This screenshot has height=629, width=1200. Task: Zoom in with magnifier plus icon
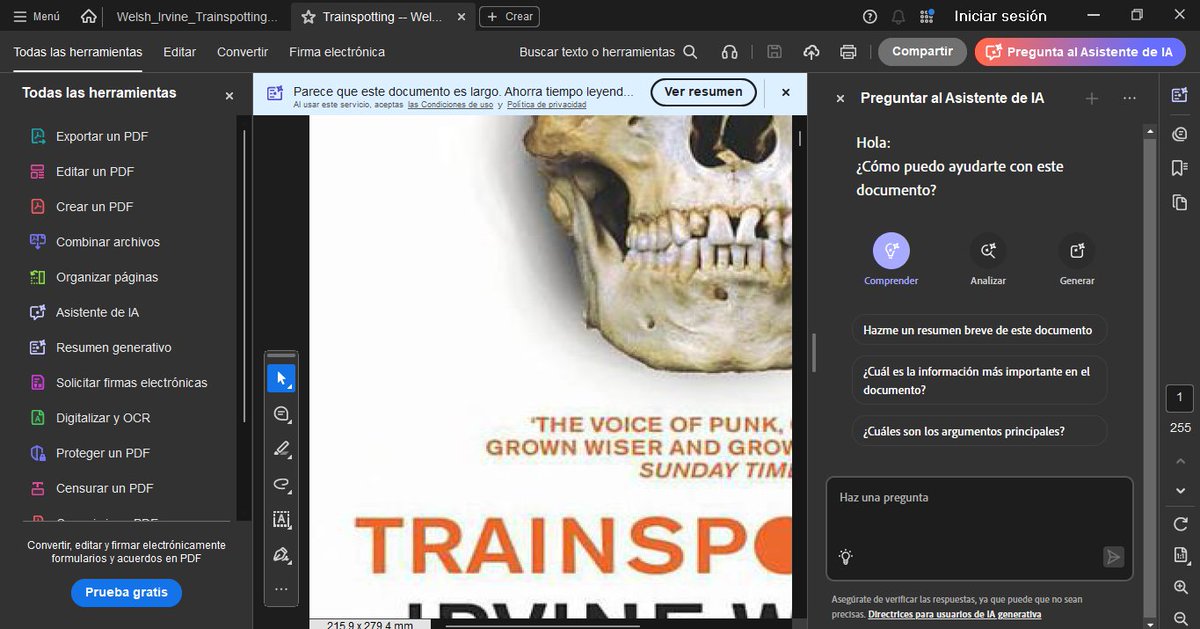tap(1181, 587)
